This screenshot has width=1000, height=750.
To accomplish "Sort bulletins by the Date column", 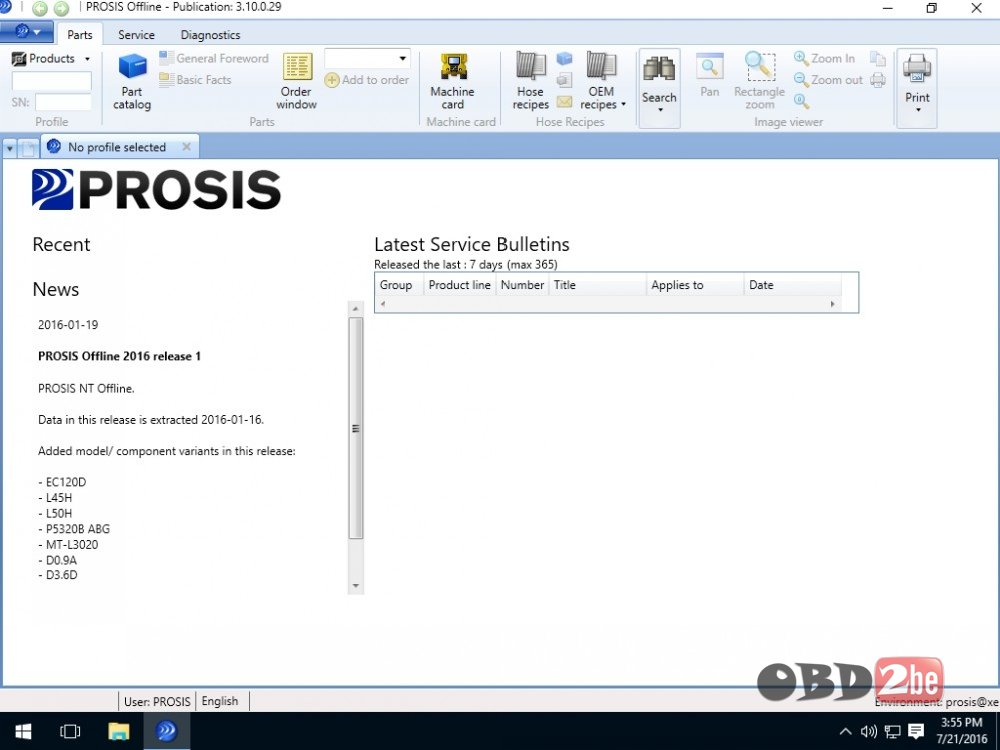I will click(793, 285).
